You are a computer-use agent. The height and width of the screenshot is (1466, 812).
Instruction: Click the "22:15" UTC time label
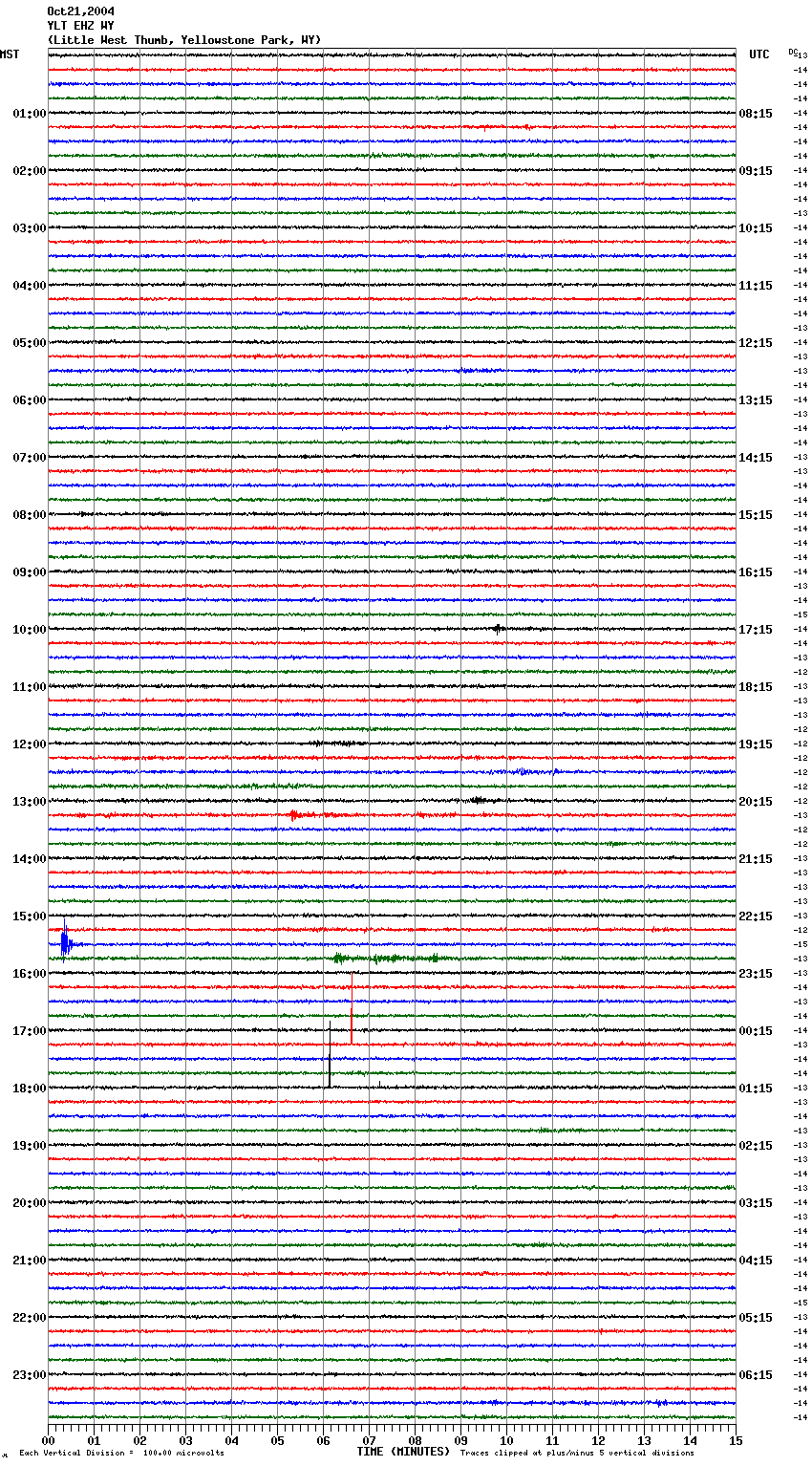pyautogui.click(x=756, y=916)
